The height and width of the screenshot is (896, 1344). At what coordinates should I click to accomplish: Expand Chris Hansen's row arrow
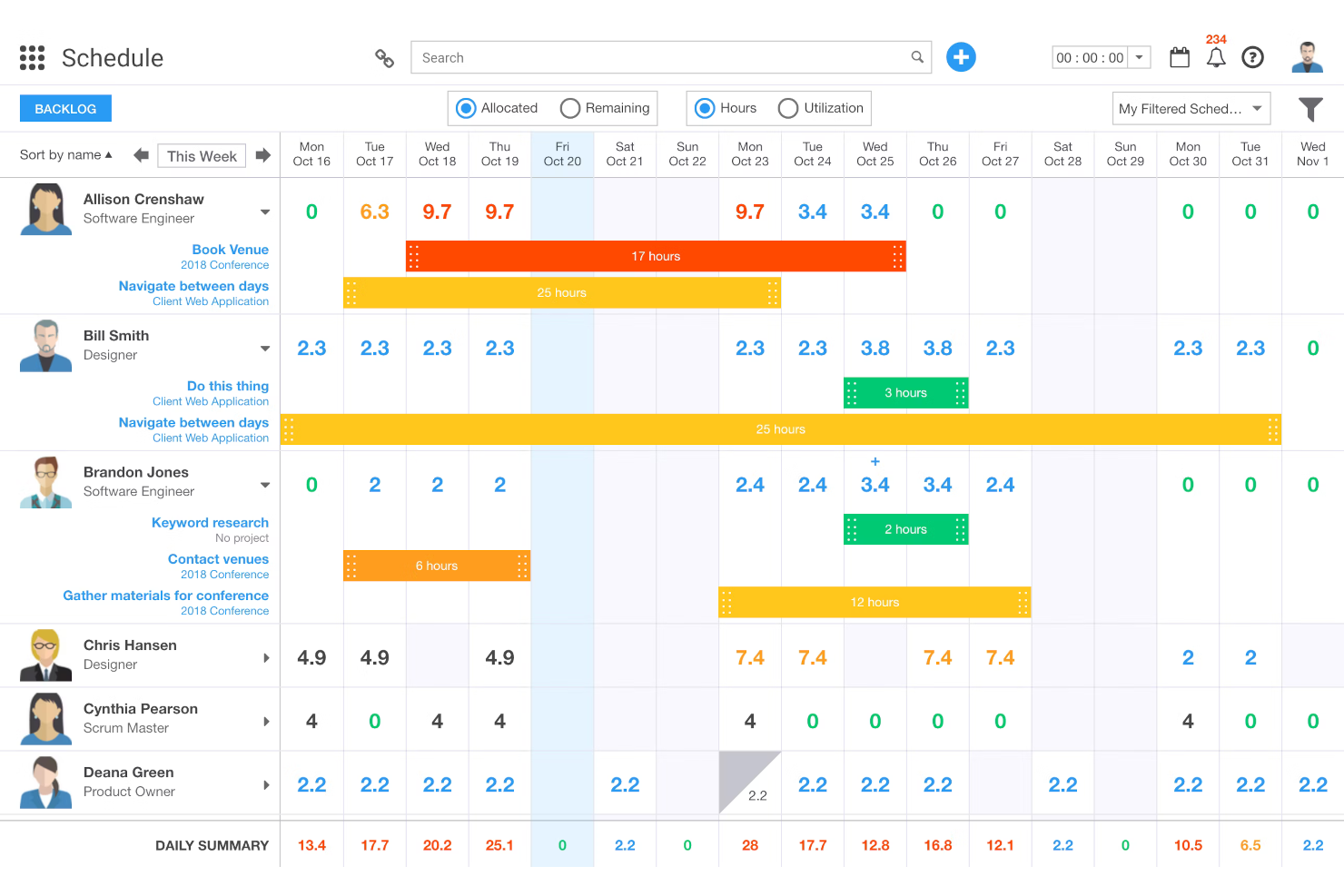tap(264, 655)
